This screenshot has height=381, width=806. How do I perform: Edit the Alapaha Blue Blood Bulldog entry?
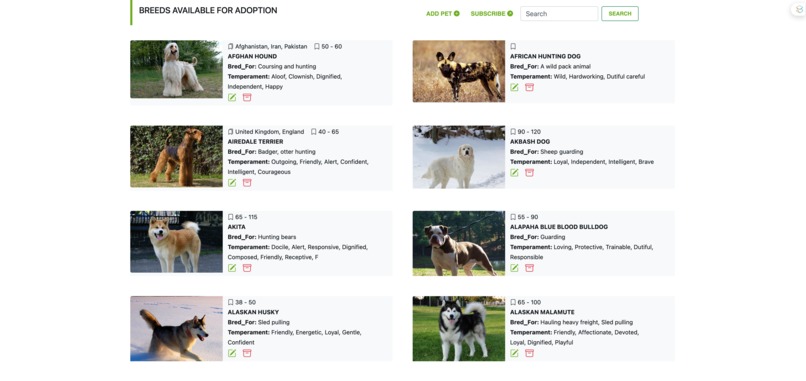[x=514, y=268]
